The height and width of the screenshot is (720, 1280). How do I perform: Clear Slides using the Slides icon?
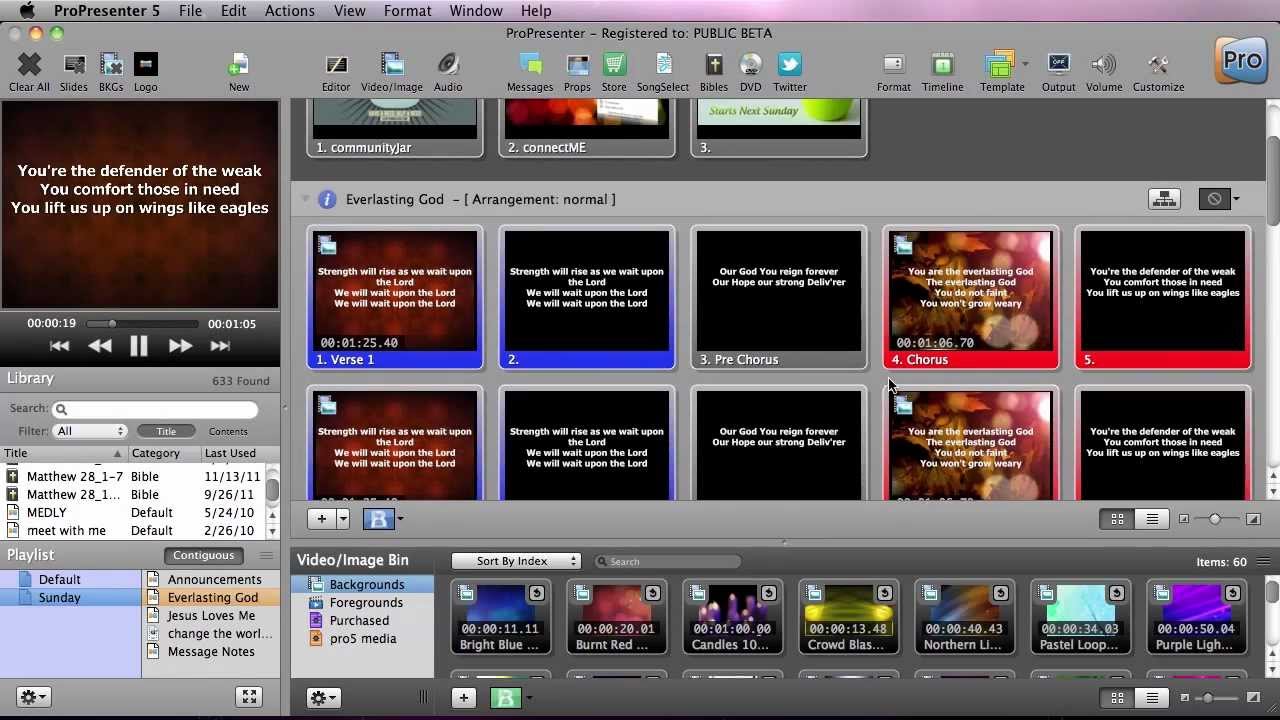[74, 66]
